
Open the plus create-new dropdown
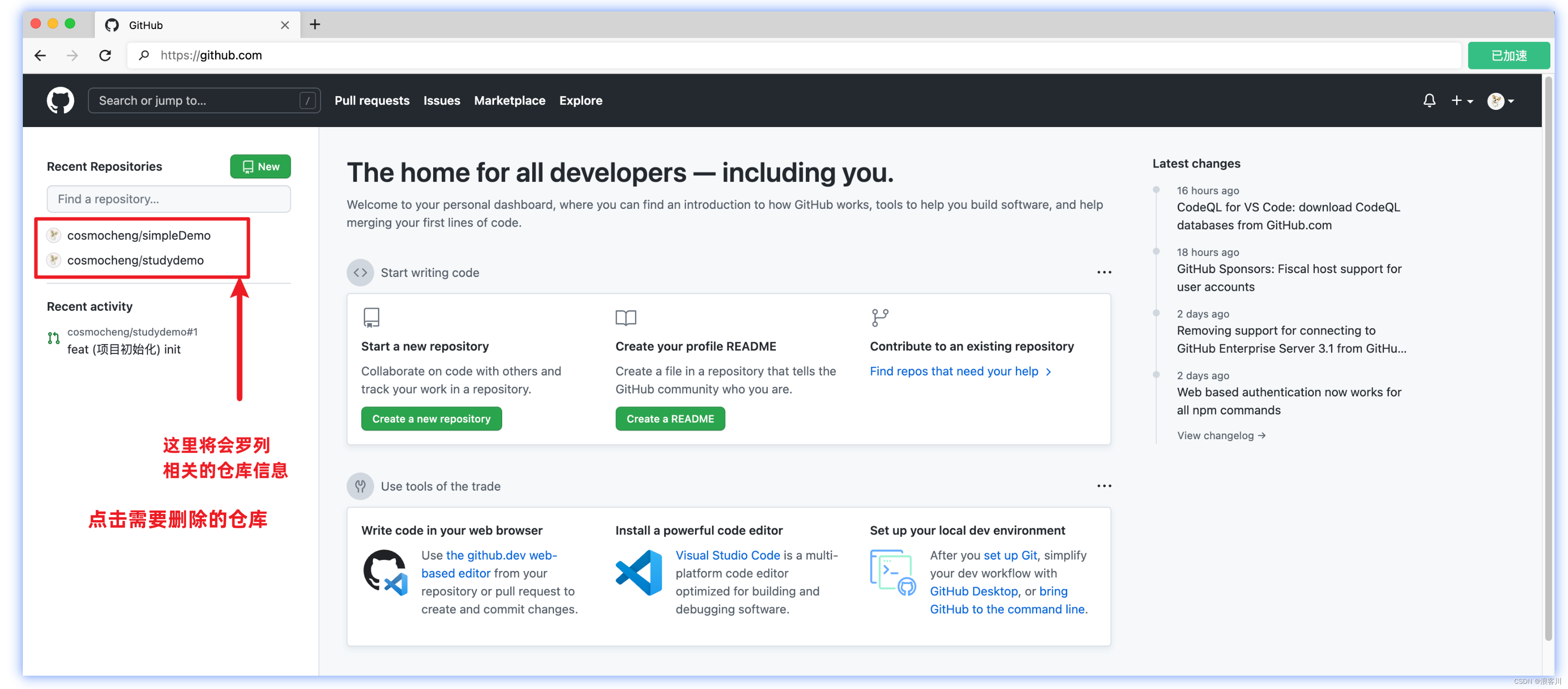pos(1461,100)
